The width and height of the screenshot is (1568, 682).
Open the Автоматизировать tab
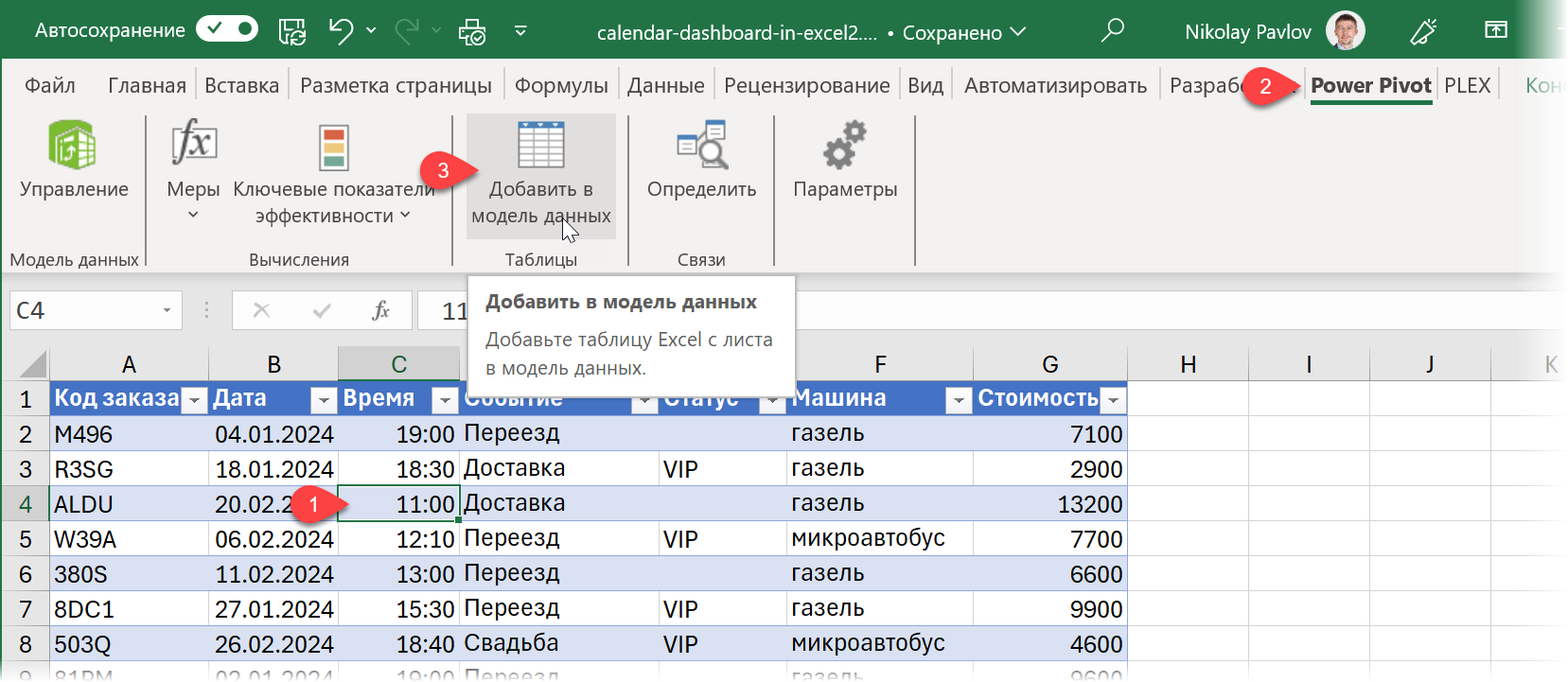click(1056, 85)
